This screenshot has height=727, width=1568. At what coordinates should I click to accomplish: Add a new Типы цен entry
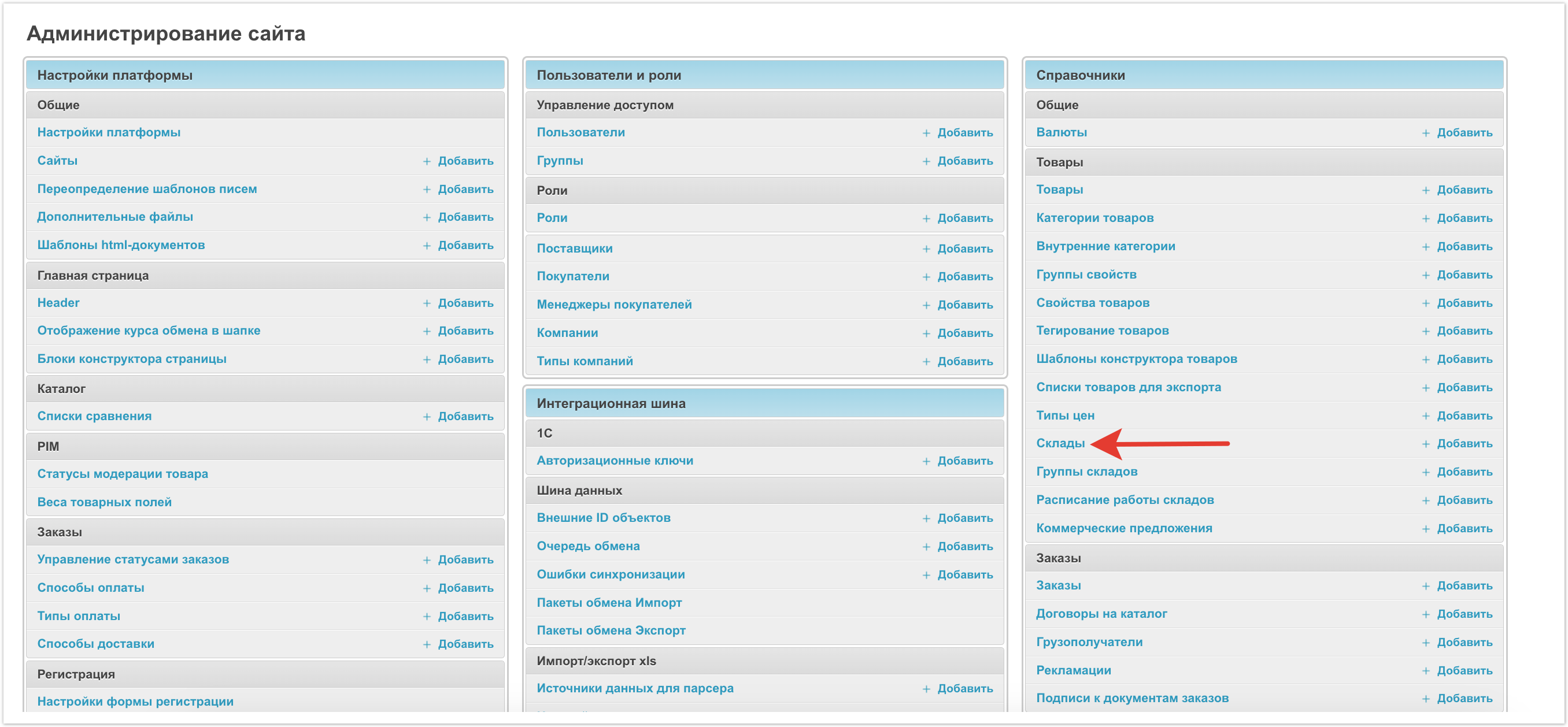click(x=1464, y=416)
